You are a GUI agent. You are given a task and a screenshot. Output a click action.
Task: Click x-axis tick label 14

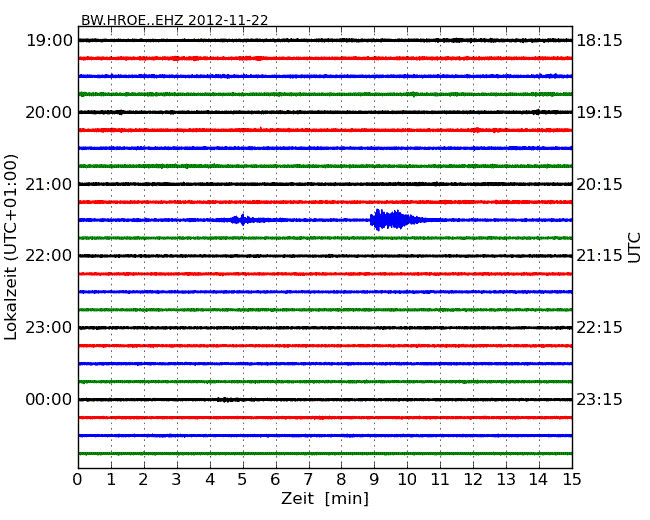(x=538, y=479)
